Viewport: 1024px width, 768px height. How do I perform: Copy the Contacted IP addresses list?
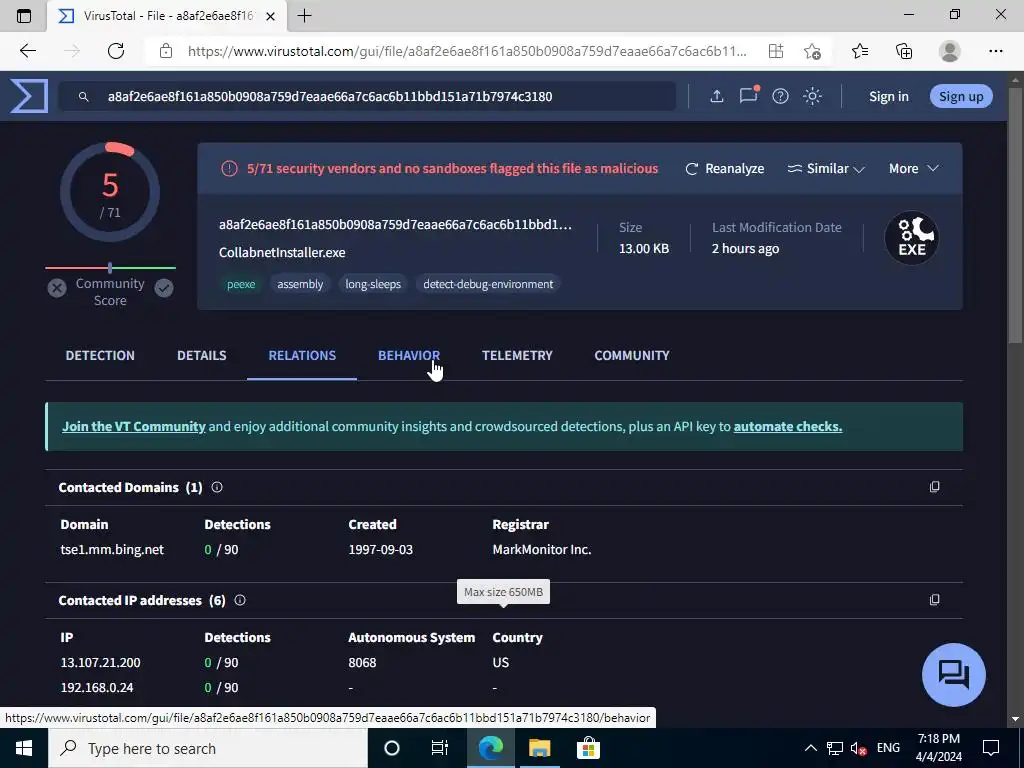coord(935,600)
